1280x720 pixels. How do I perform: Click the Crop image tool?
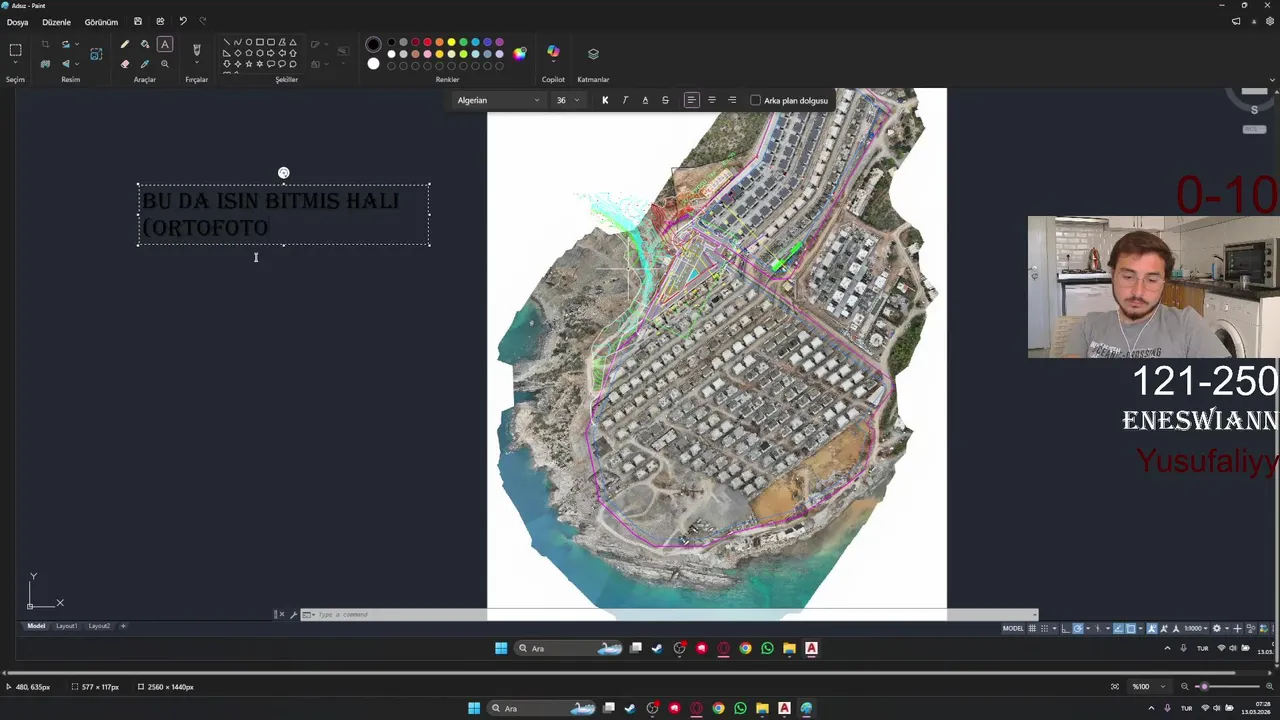click(x=45, y=44)
